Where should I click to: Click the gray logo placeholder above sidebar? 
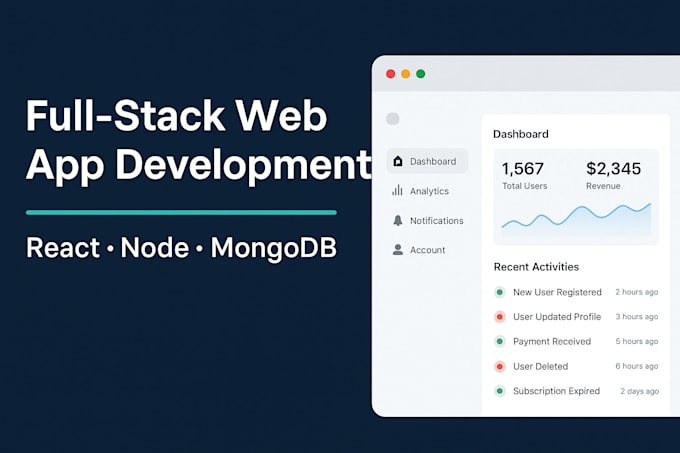(393, 119)
